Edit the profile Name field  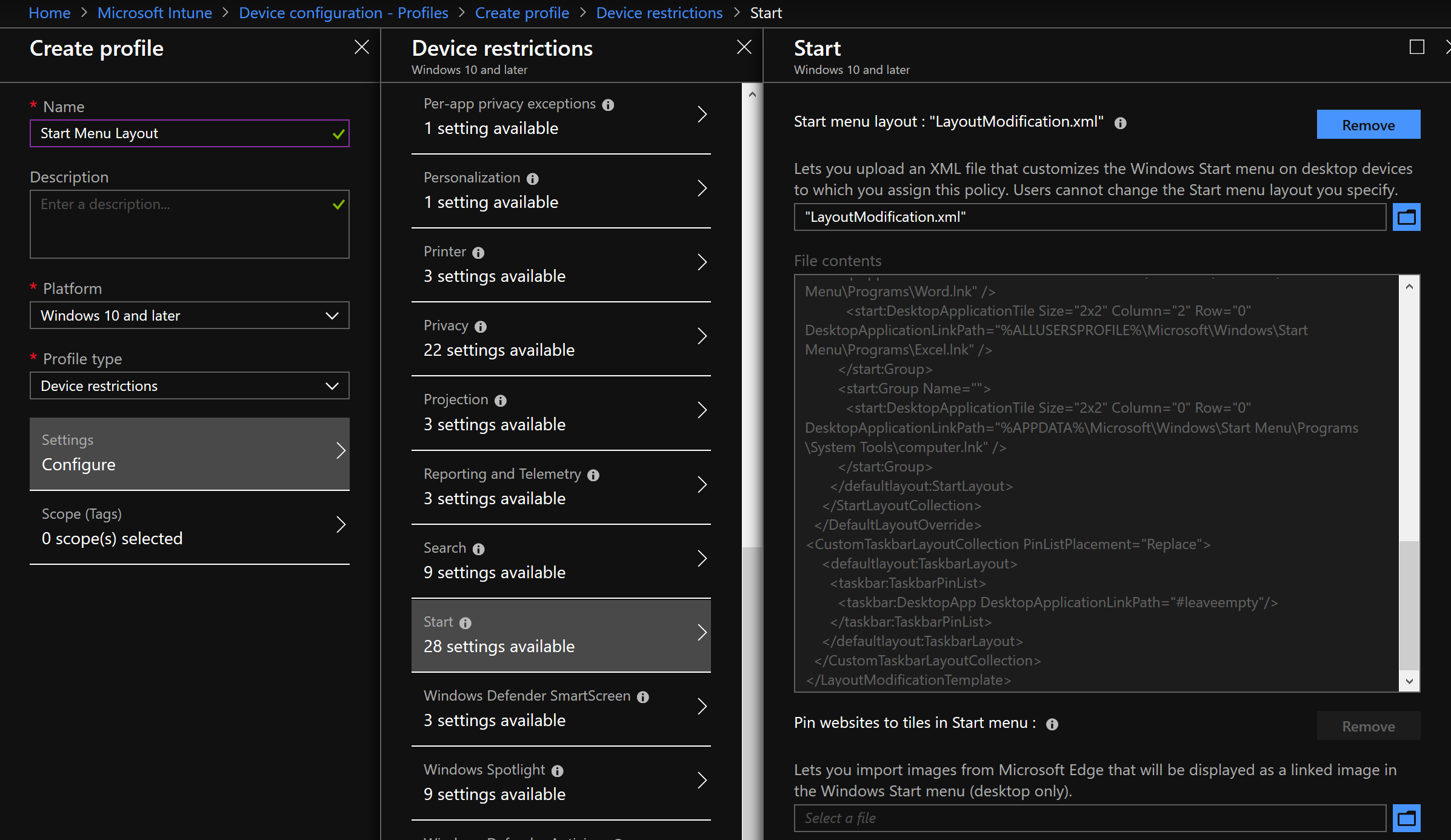tap(190, 133)
